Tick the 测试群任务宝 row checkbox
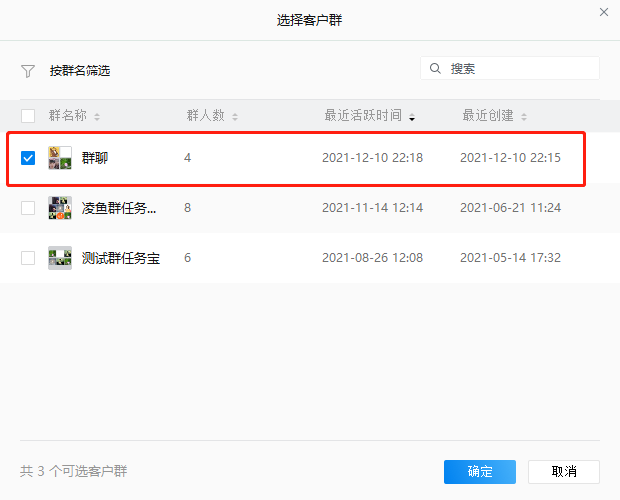Viewport: 620px width, 500px height. click(28, 258)
